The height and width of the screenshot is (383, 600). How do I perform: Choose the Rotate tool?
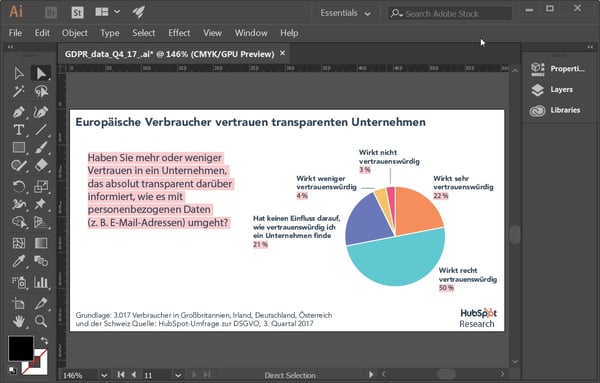click(18, 186)
